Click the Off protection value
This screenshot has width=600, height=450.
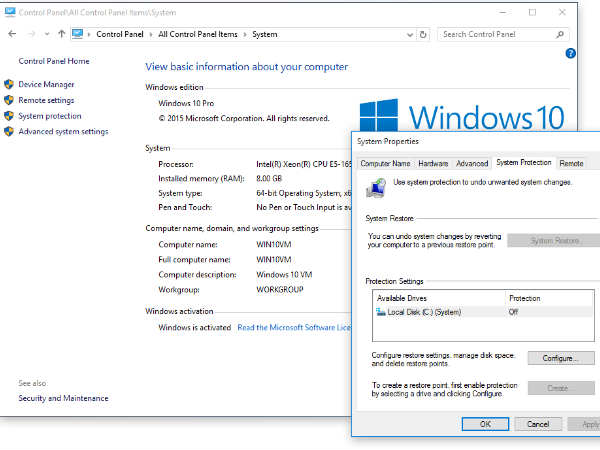click(x=513, y=312)
